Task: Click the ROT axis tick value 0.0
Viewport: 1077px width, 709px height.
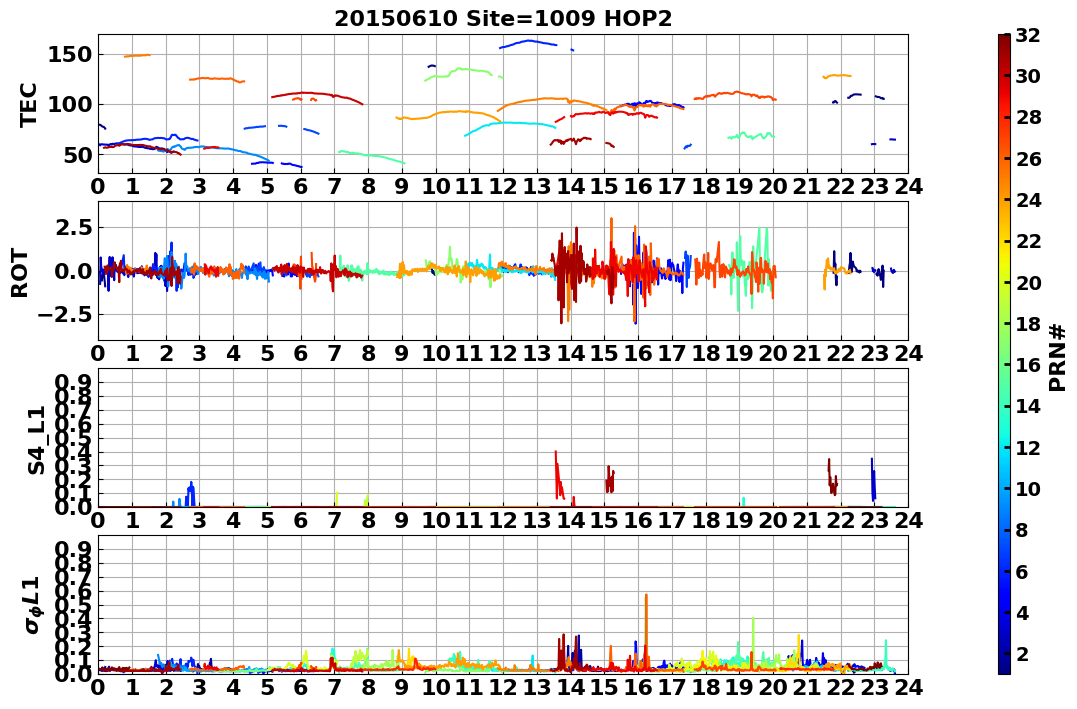Action: tap(73, 271)
